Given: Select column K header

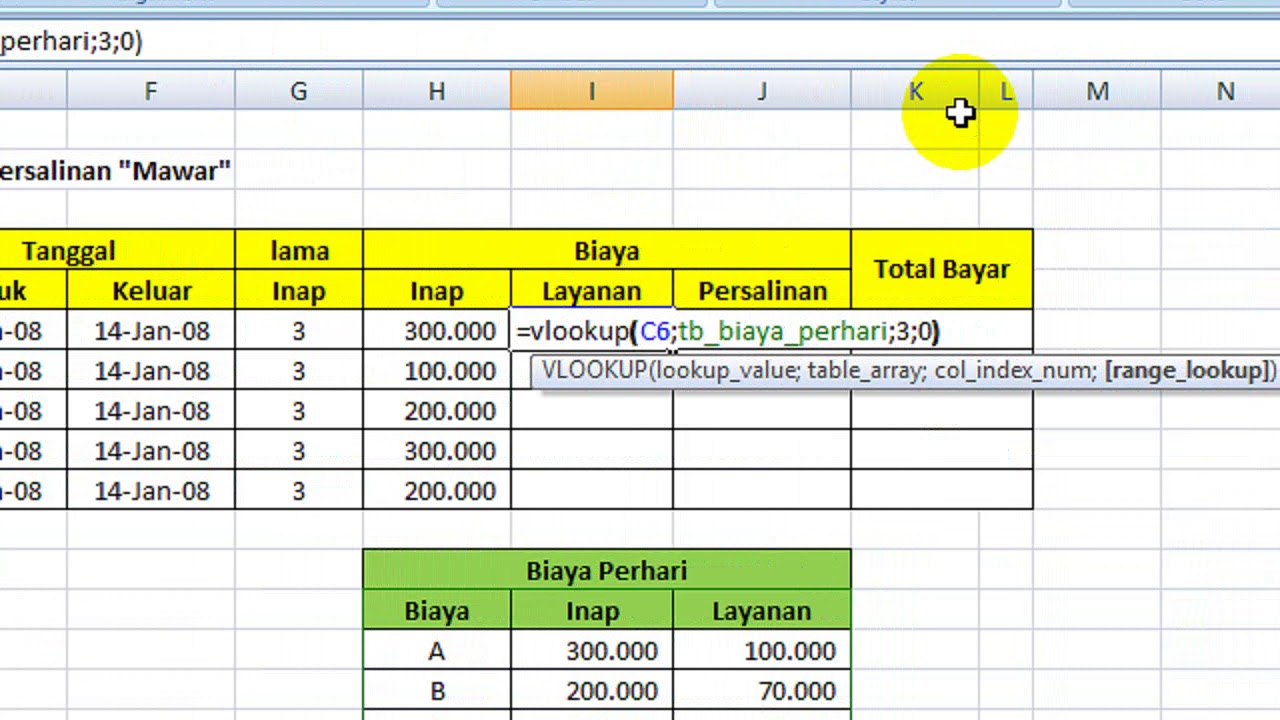Looking at the screenshot, I should point(915,91).
